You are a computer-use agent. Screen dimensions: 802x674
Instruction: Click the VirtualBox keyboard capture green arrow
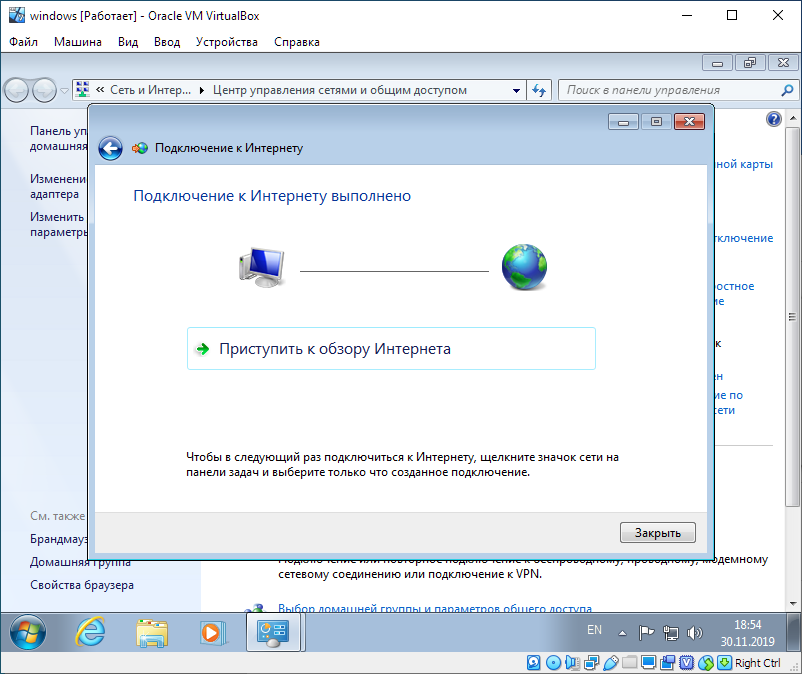[x=724, y=663]
